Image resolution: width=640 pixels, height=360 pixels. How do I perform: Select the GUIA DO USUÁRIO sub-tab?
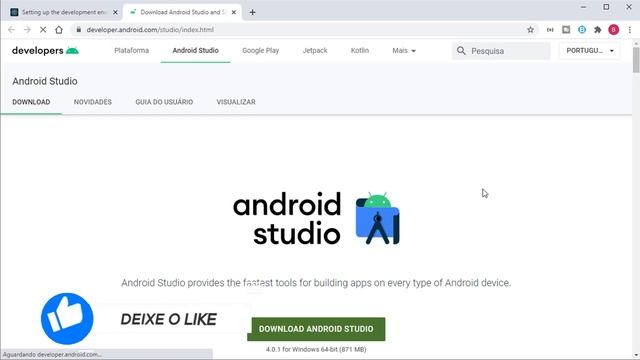click(x=164, y=102)
